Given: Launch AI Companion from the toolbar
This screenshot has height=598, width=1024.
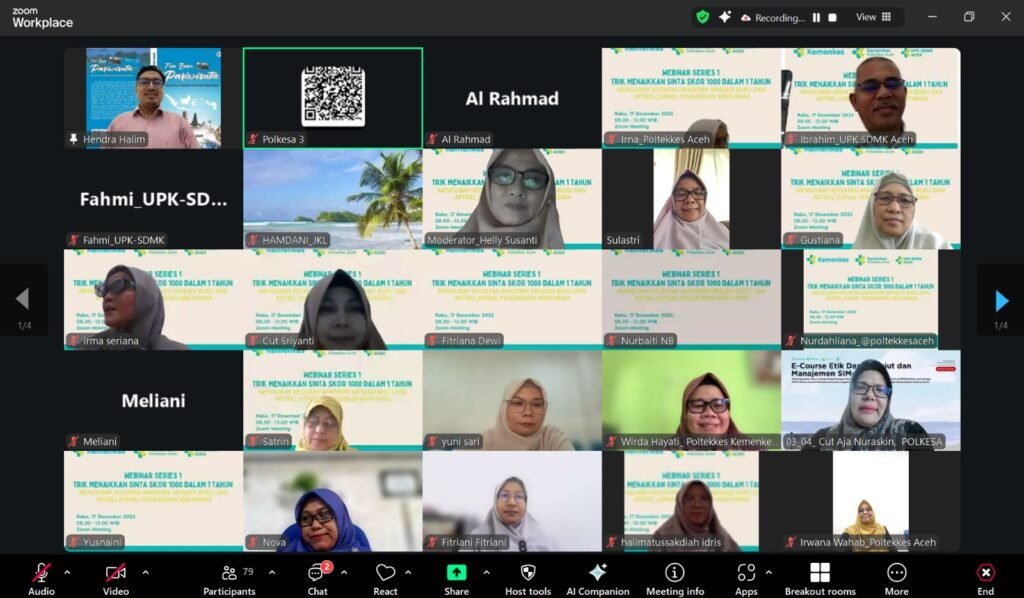Looking at the screenshot, I should tap(597, 574).
